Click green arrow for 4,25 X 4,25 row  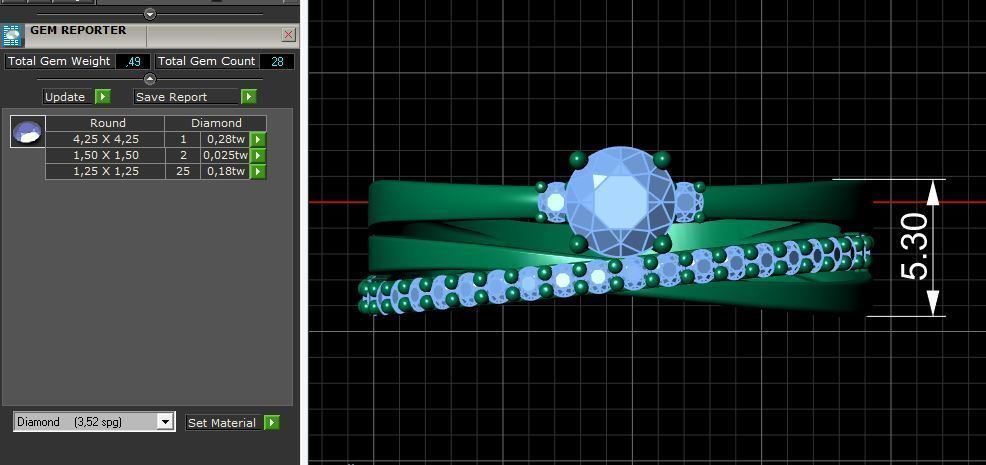[258, 139]
